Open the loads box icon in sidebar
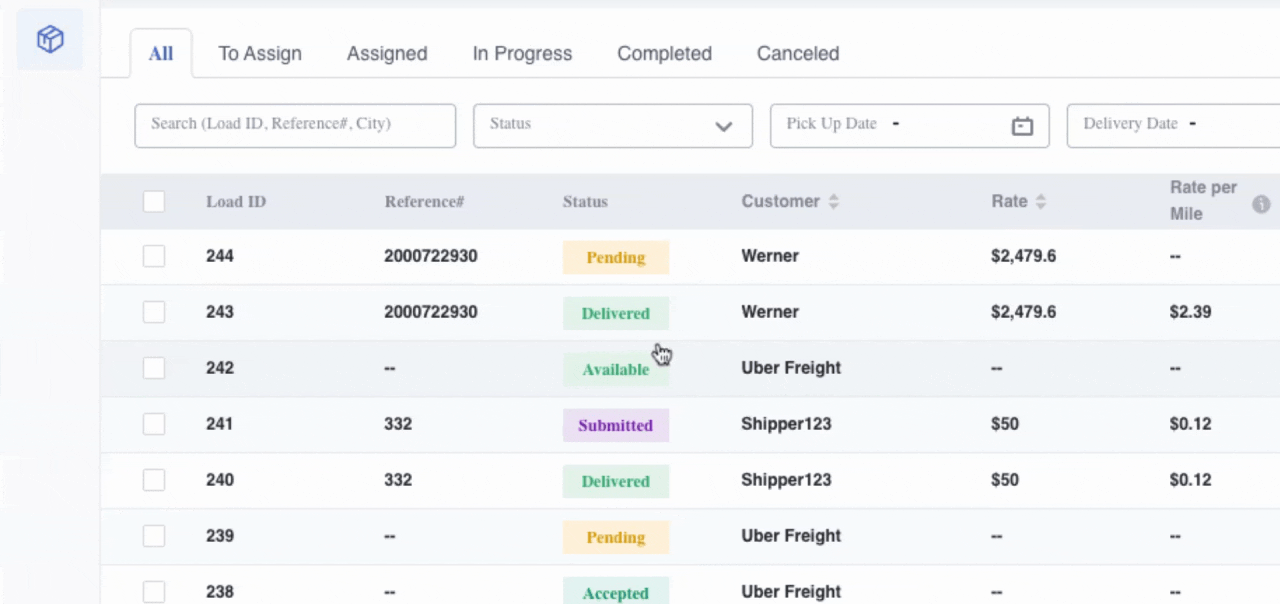The height and width of the screenshot is (604, 1280). [x=50, y=40]
